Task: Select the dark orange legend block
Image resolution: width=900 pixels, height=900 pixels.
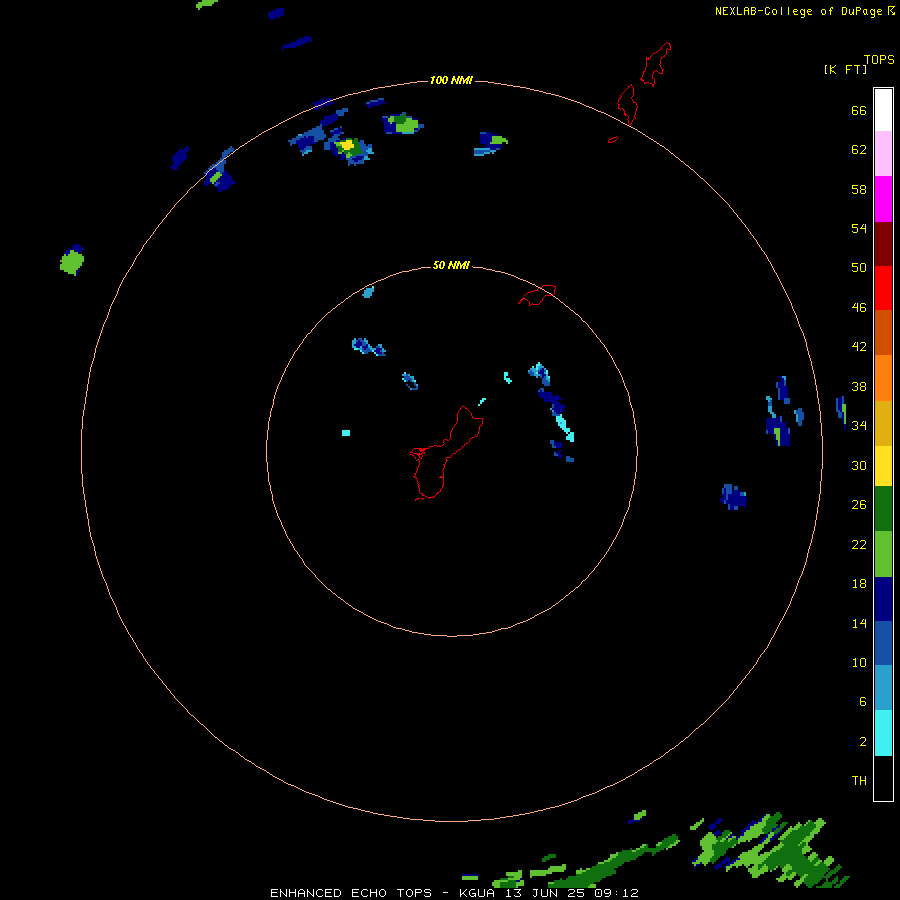Action: click(x=883, y=332)
